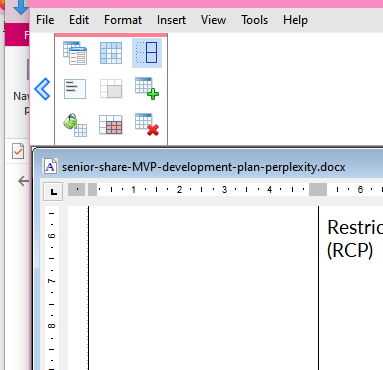This screenshot has height=370, width=383.
Task: Click the horizontal ruler at mark 3
Action: [224, 190]
